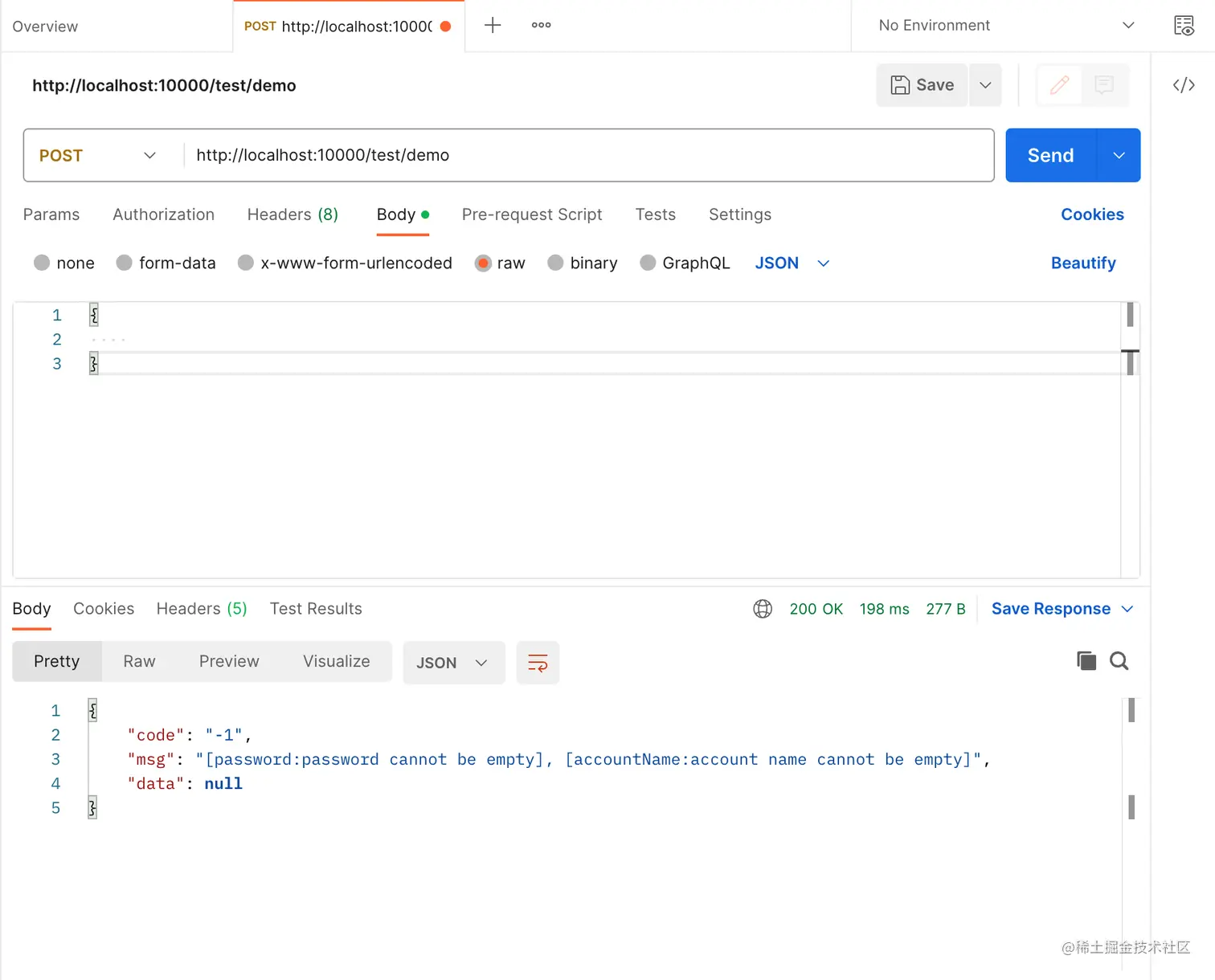Click Beautify to format the body

pos(1083,263)
